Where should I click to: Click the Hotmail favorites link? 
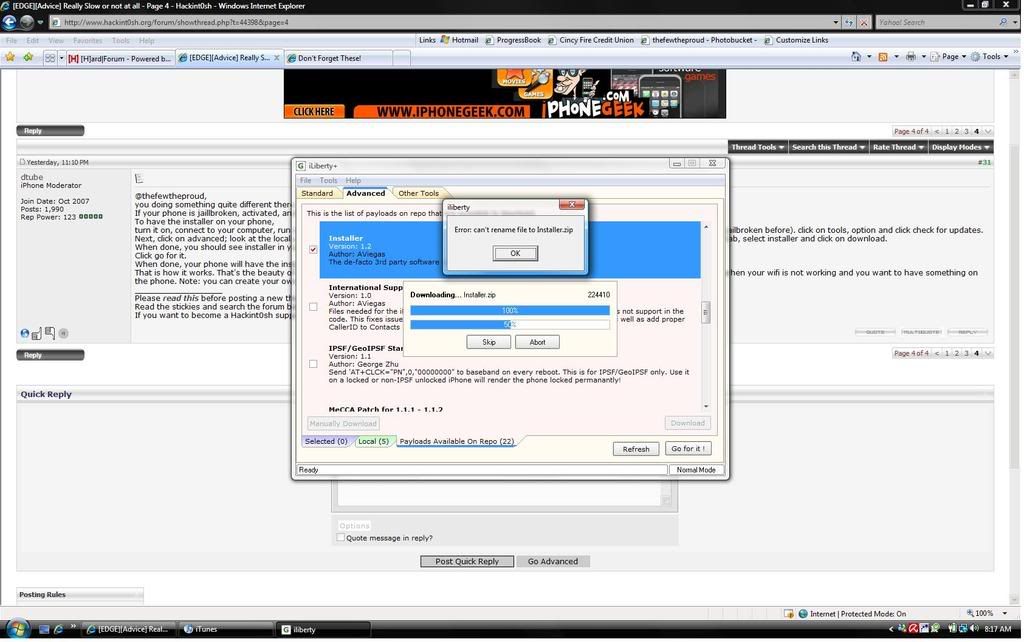click(x=459, y=40)
